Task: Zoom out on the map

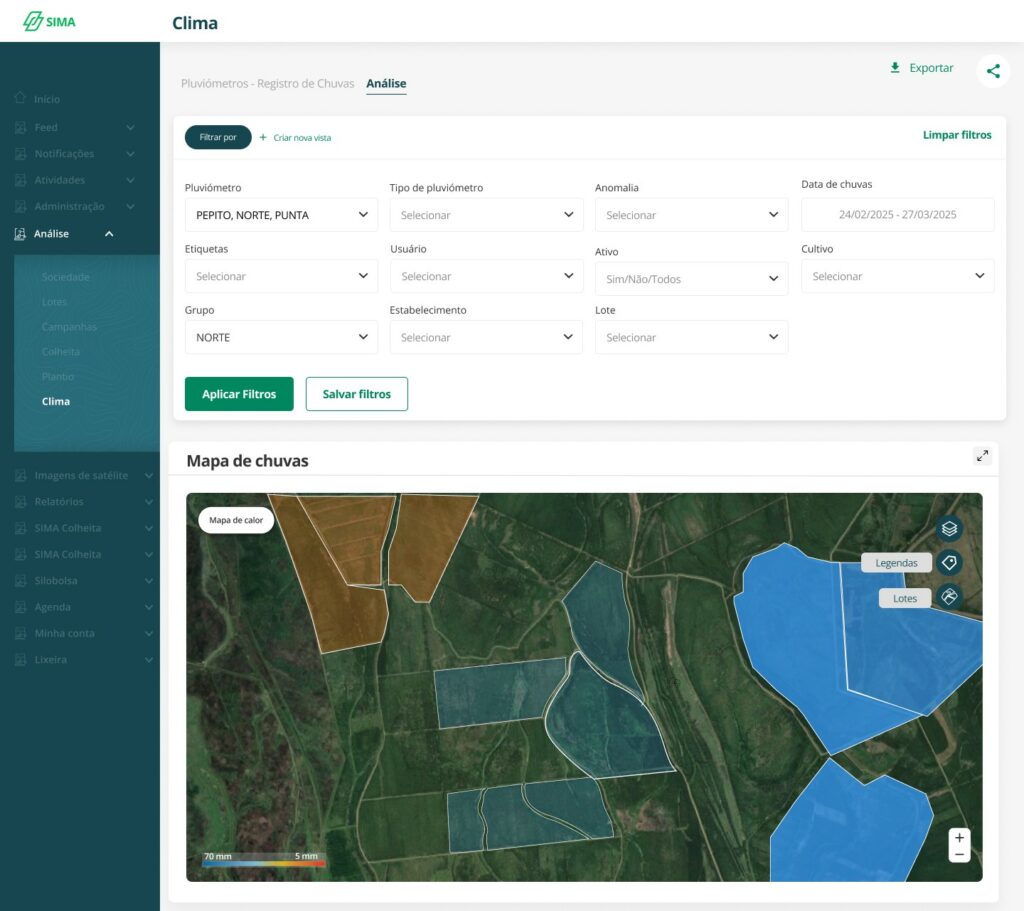Action: tap(959, 854)
